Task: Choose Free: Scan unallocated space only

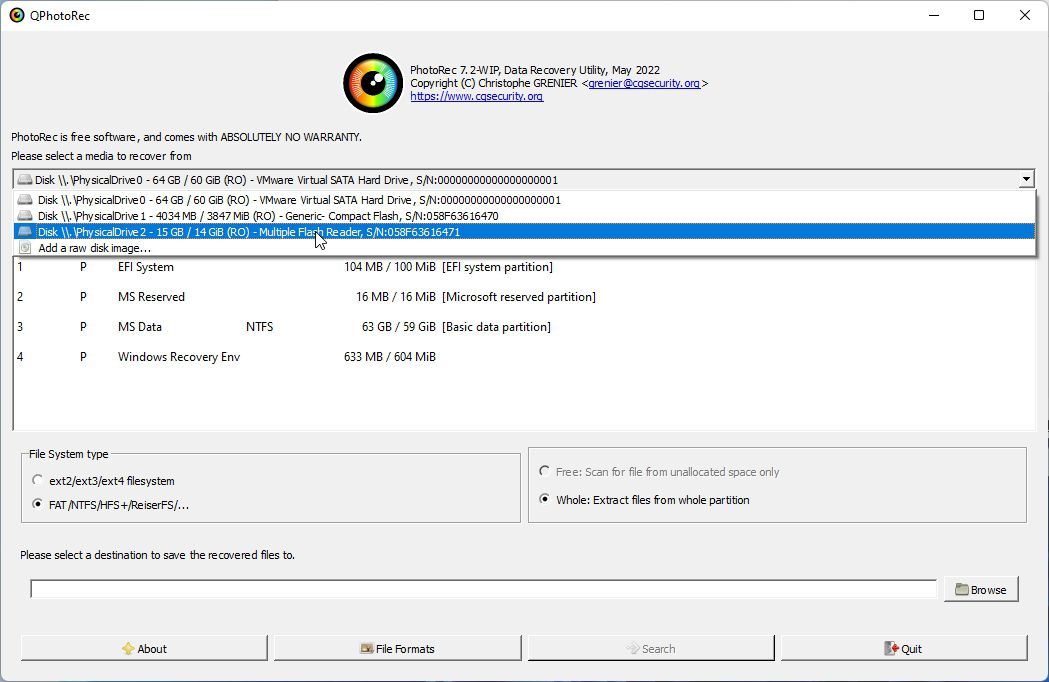Action: tap(545, 471)
